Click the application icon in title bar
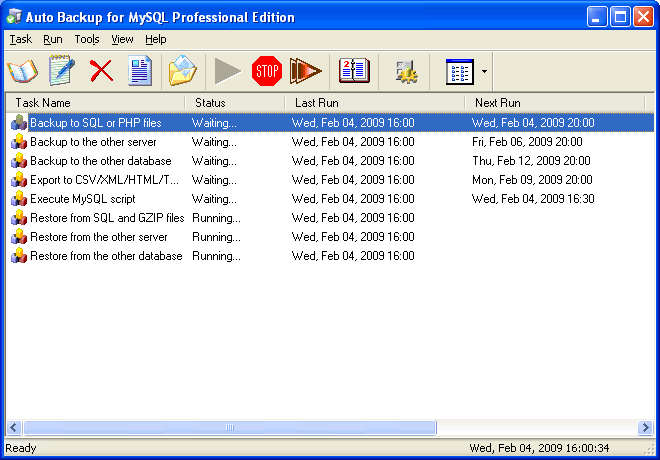This screenshot has height=460, width=660. click(14, 17)
